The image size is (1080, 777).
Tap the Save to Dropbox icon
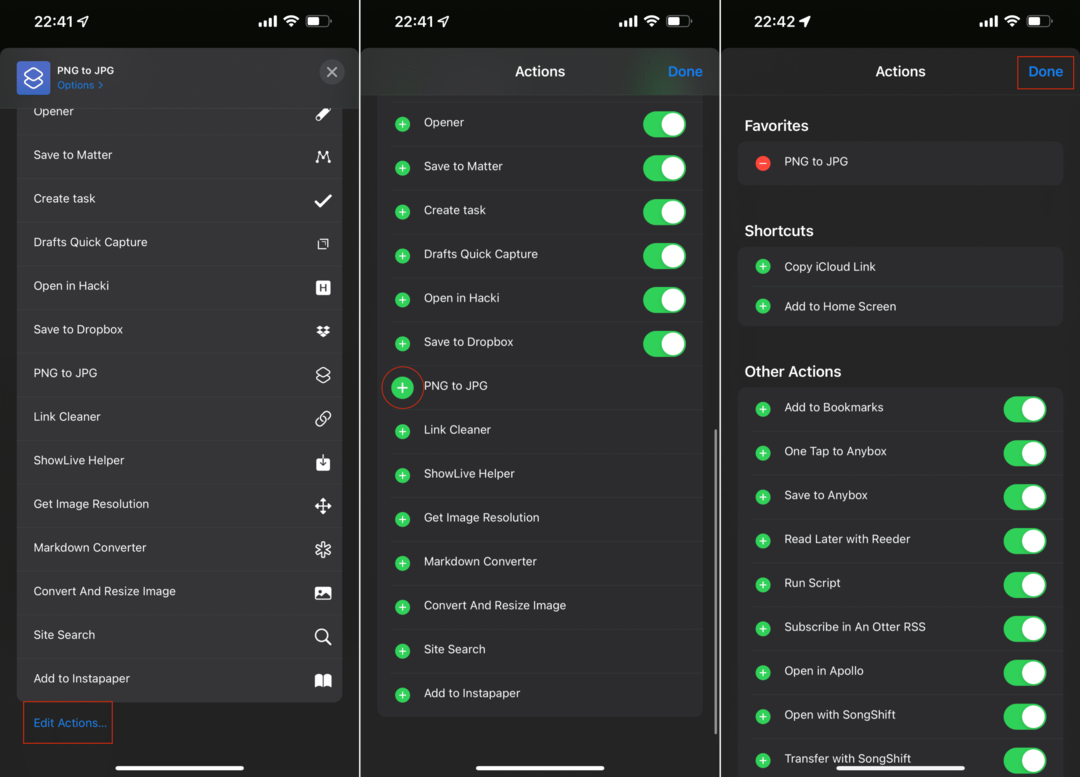[322, 330]
